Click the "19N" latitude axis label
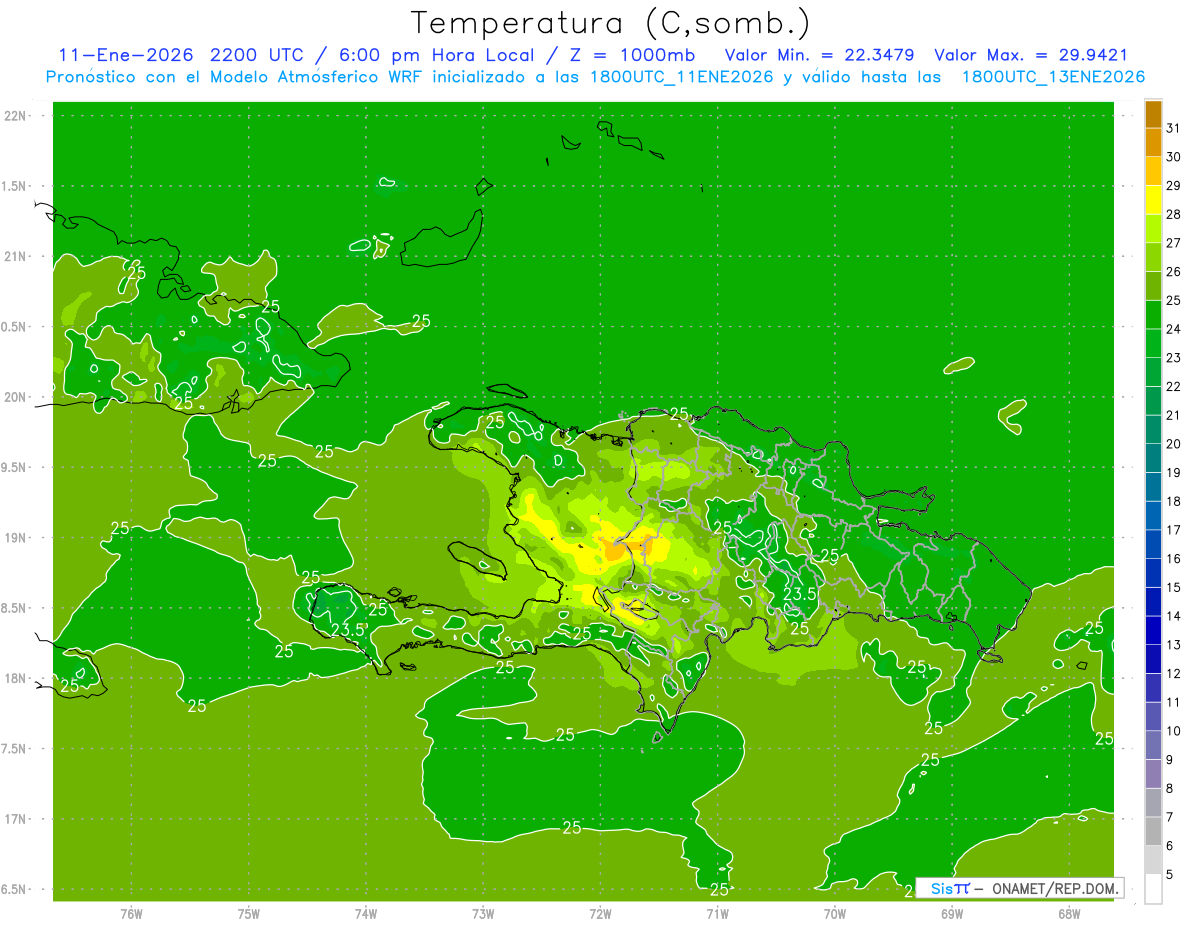1200x927 pixels. coord(15,538)
